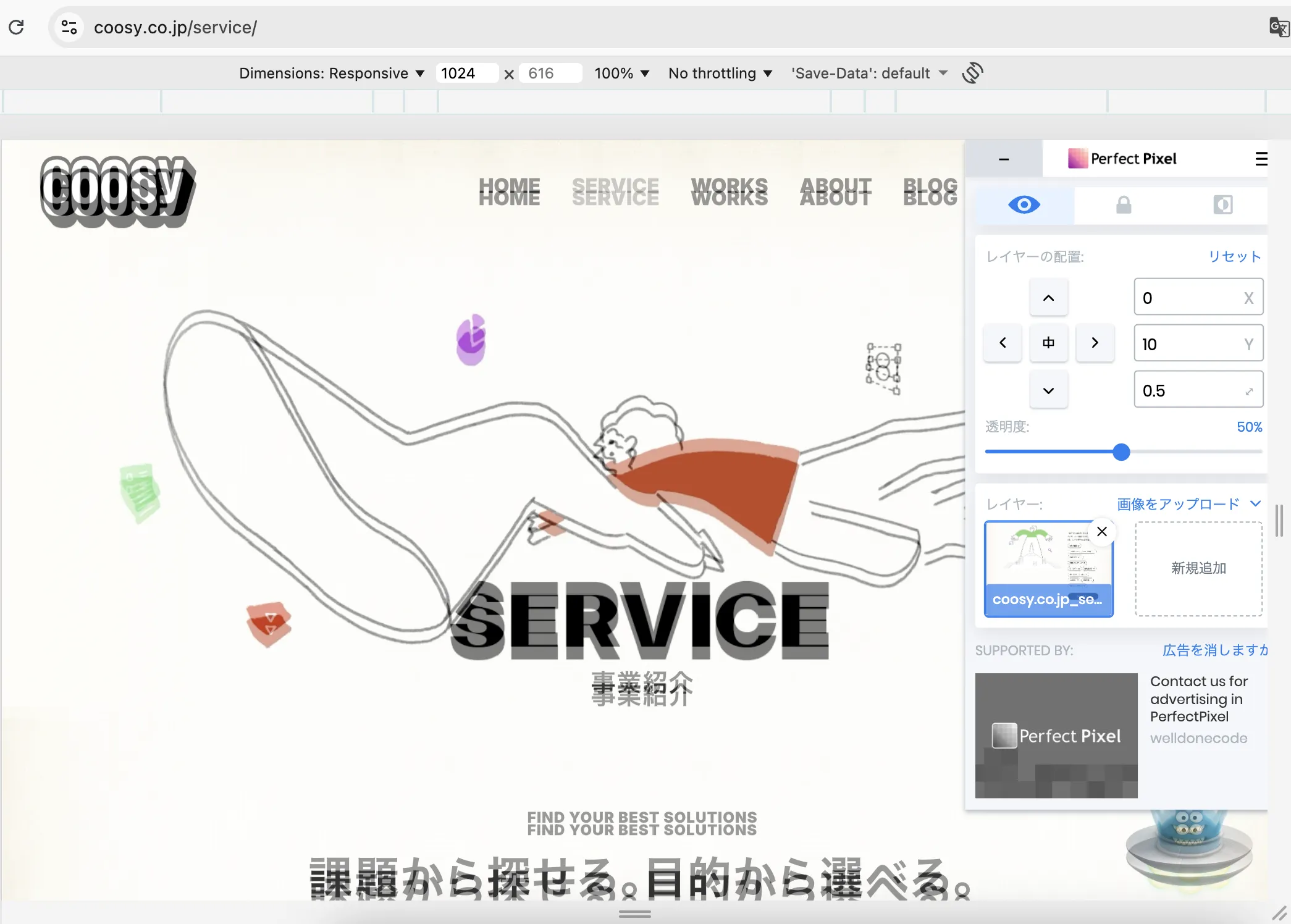Open the No throttling dropdown
The height and width of the screenshot is (924, 1291).
click(x=720, y=73)
